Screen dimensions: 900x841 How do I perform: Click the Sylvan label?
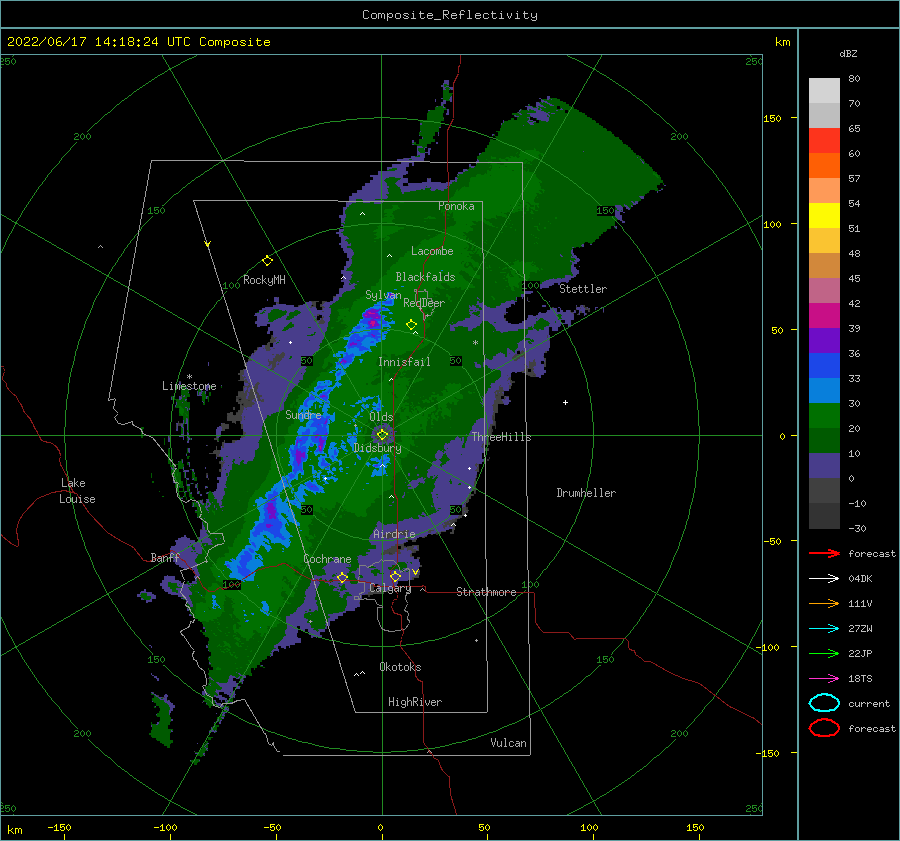pos(383,295)
